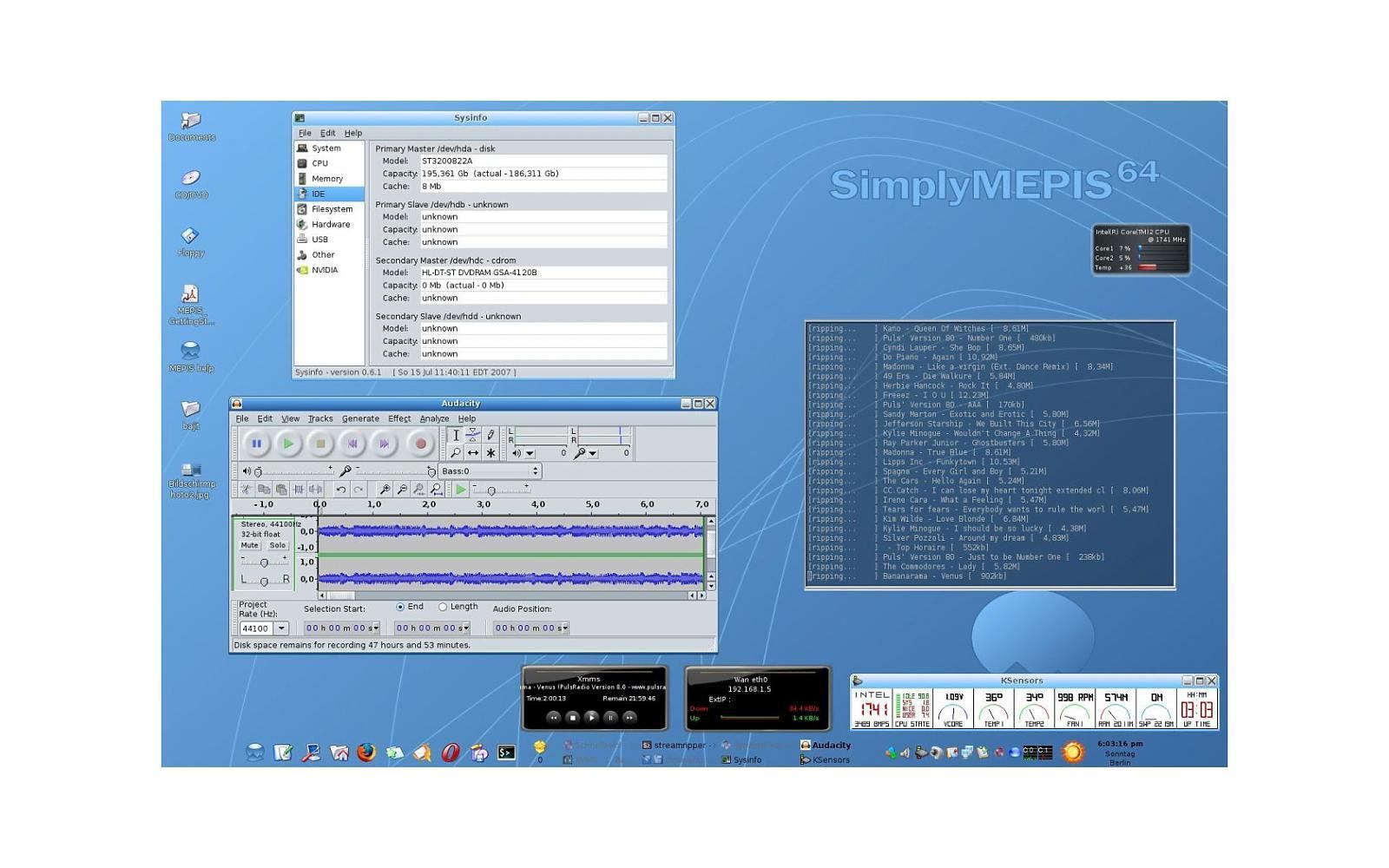This screenshot has width=1389, height=868.
Task: Select USB in Sysinfo sidebar
Action: point(329,240)
